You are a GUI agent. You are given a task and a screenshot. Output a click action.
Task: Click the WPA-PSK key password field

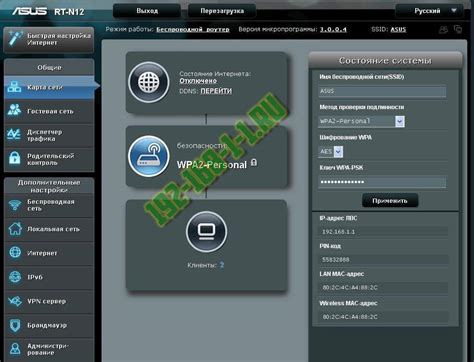382,182
